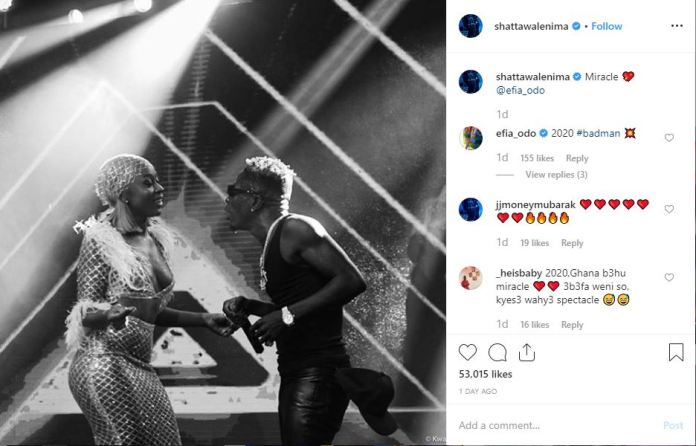
Task: Show who liked via 53,015 likes
Action: (485, 374)
